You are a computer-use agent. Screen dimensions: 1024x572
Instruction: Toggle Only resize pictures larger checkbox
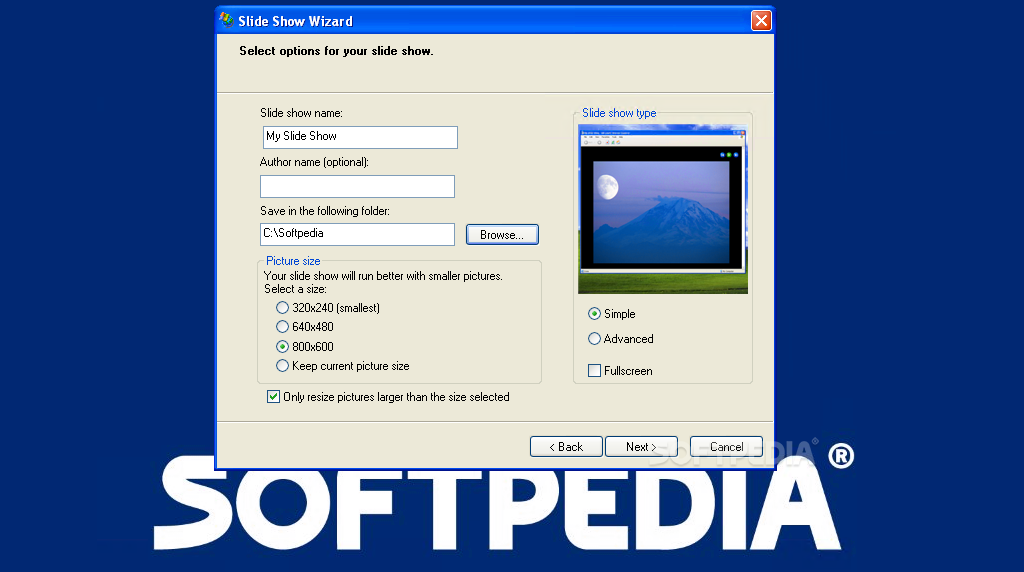(274, 396)
